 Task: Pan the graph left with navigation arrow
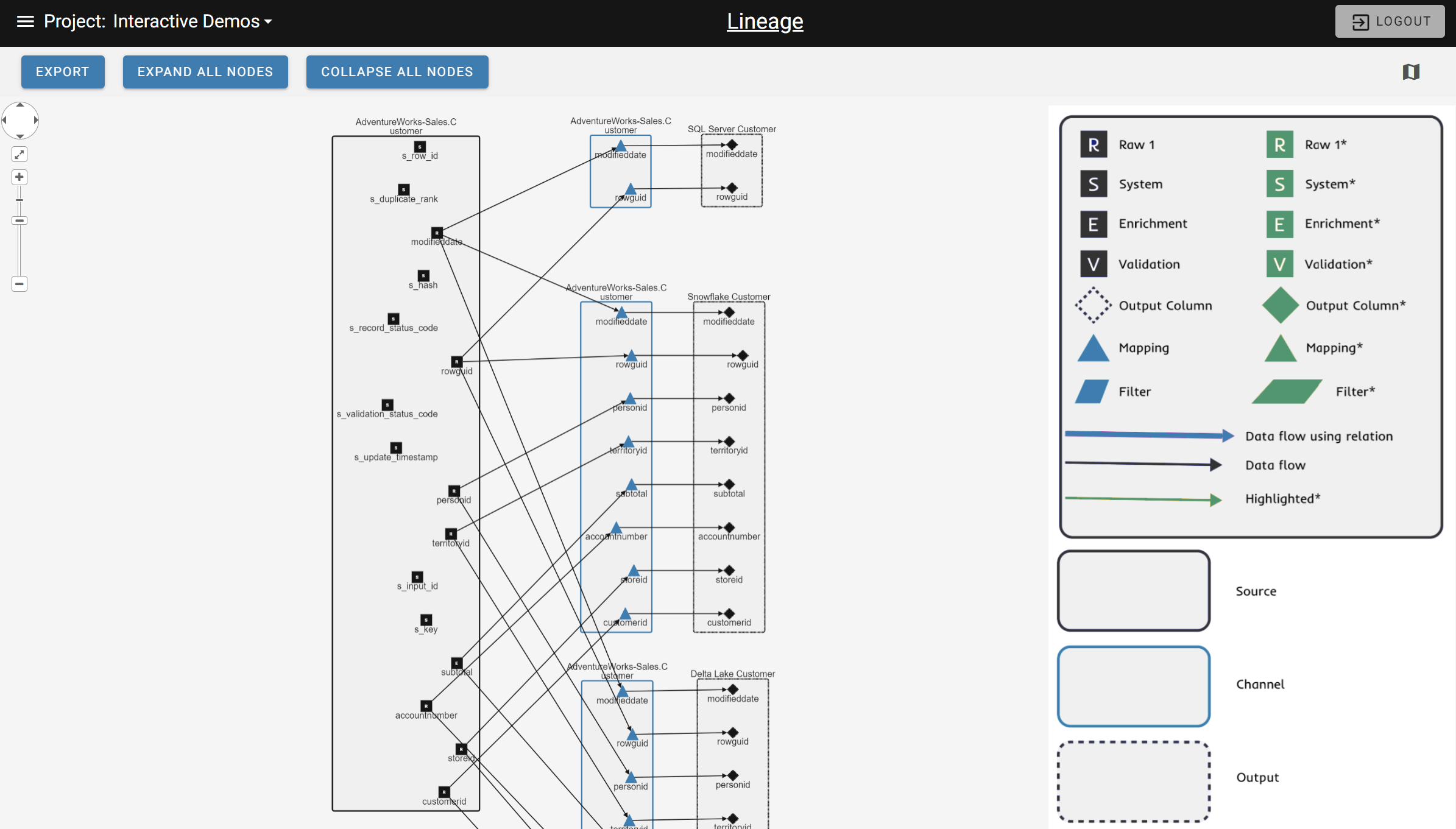tap(5, 120)
